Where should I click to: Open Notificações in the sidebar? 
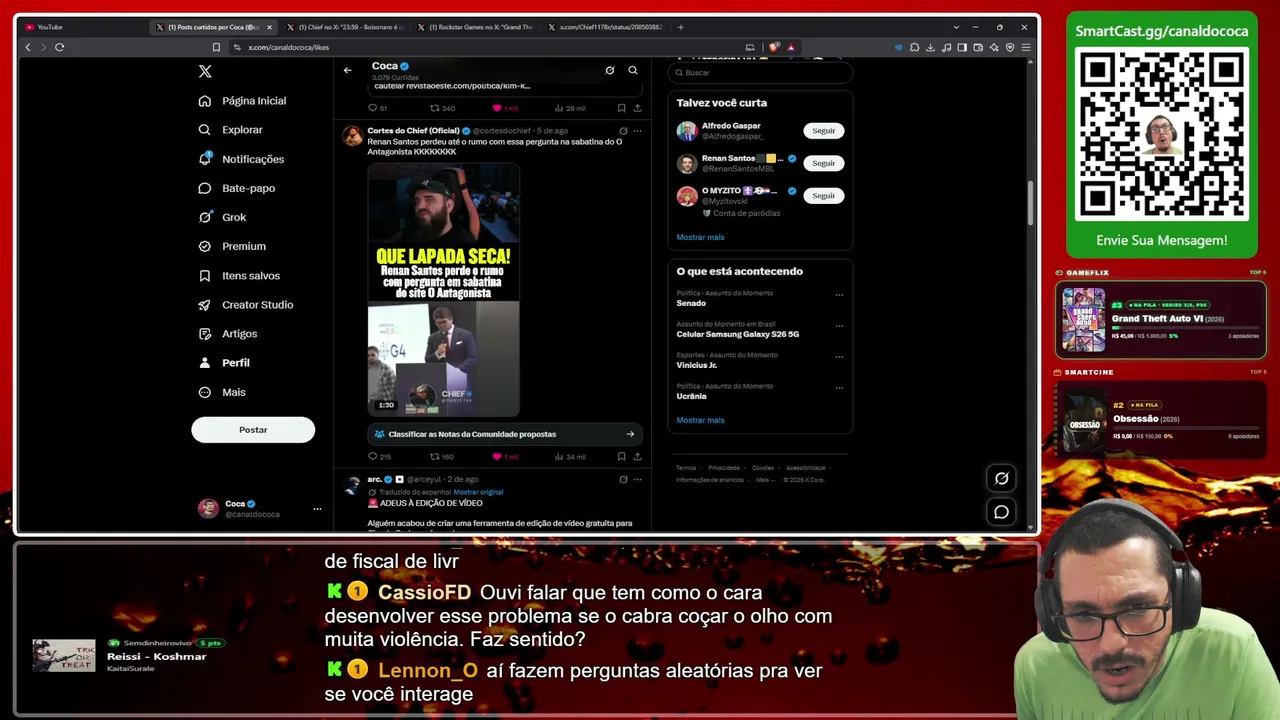point(242,159)
